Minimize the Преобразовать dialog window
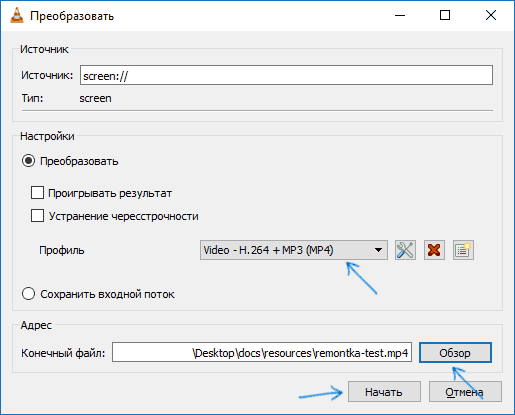This screenshot has width=515, height=415. click(x=400, y=15)
